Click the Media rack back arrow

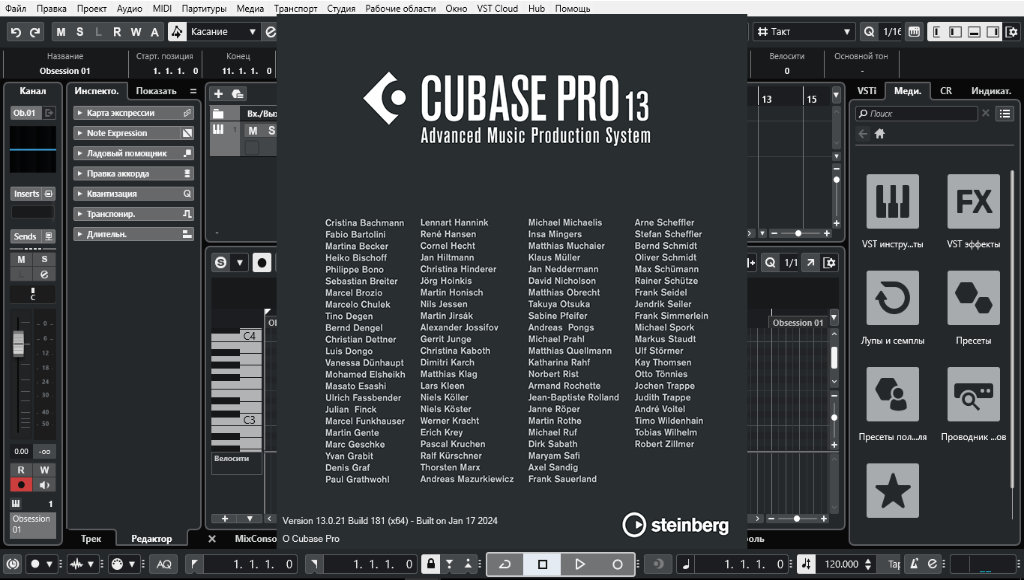click(863, 134)
